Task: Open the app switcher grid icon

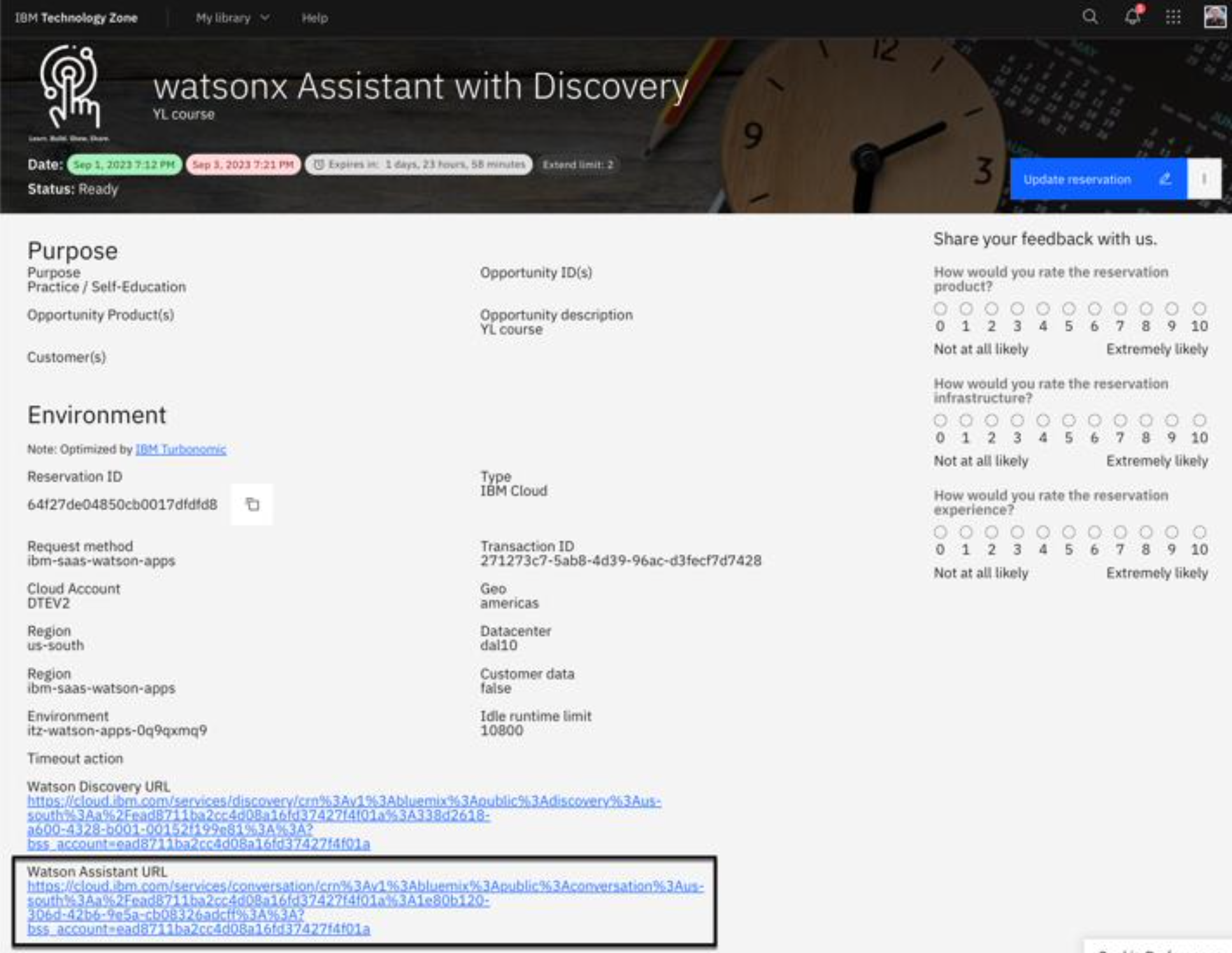Action: pos(1173,17)
